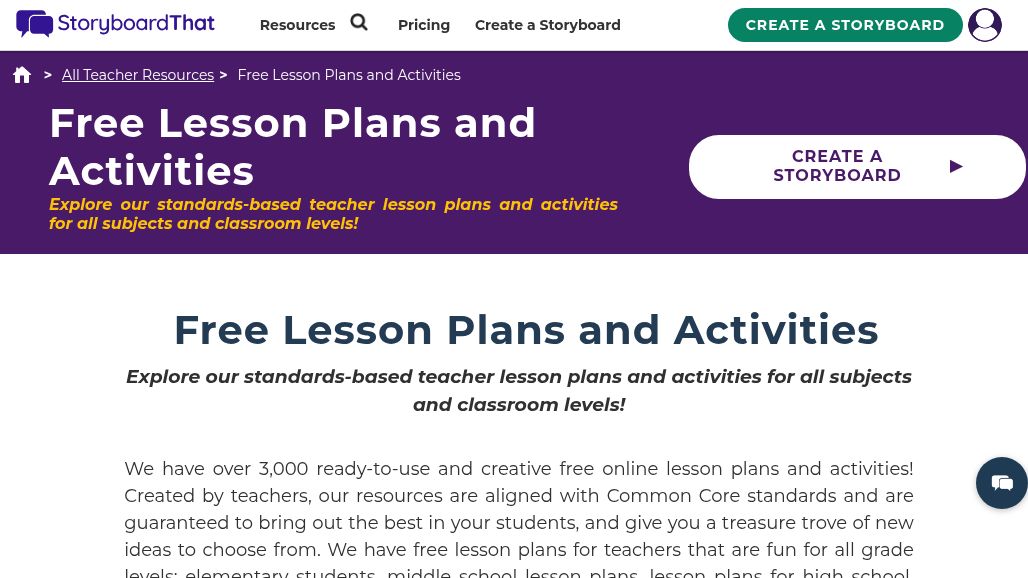Click the play arrow in white storyboard button
The image size is (1028, 578).
click(956, 166)
